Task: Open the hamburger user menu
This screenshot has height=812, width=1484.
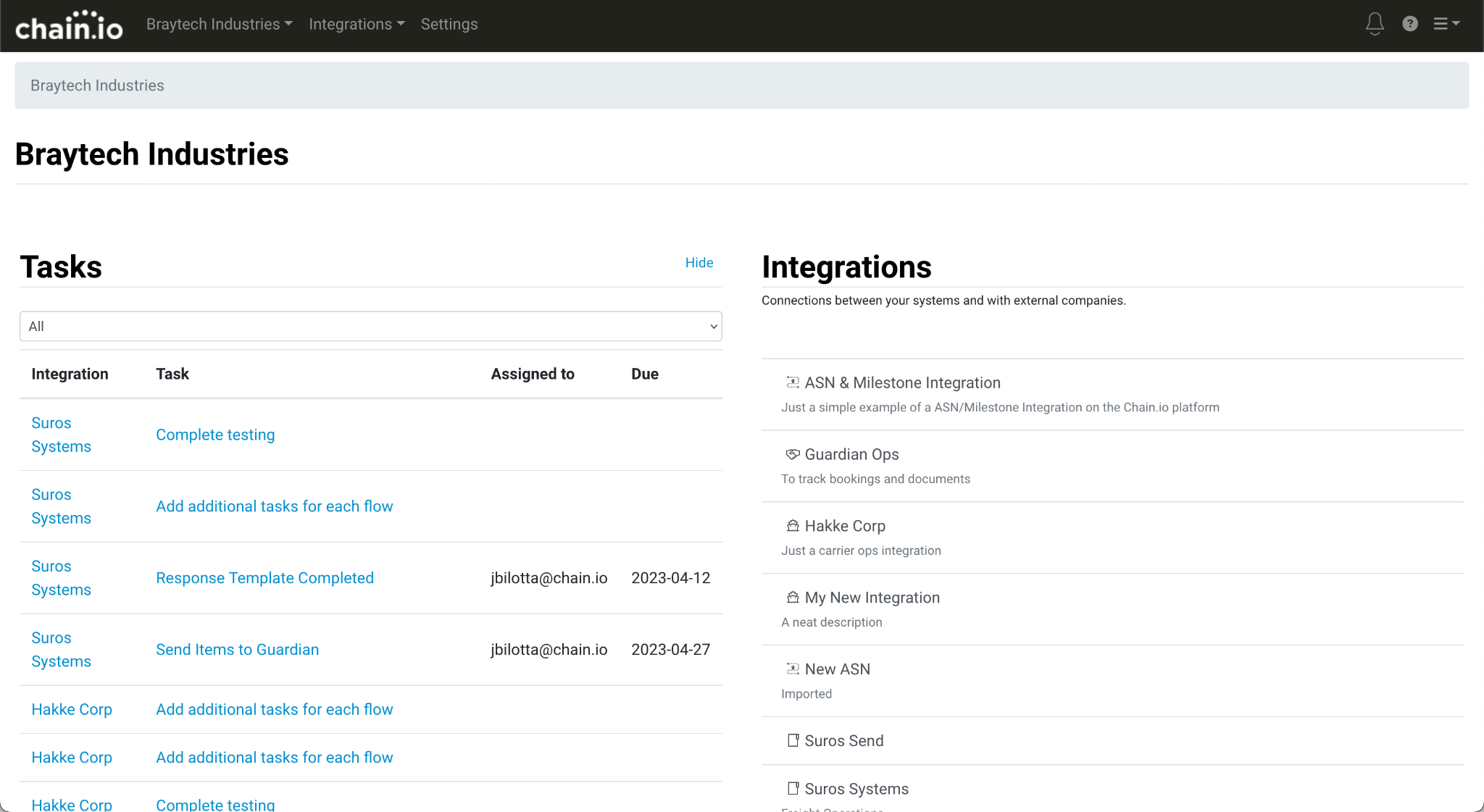Action: (1446, 24)
